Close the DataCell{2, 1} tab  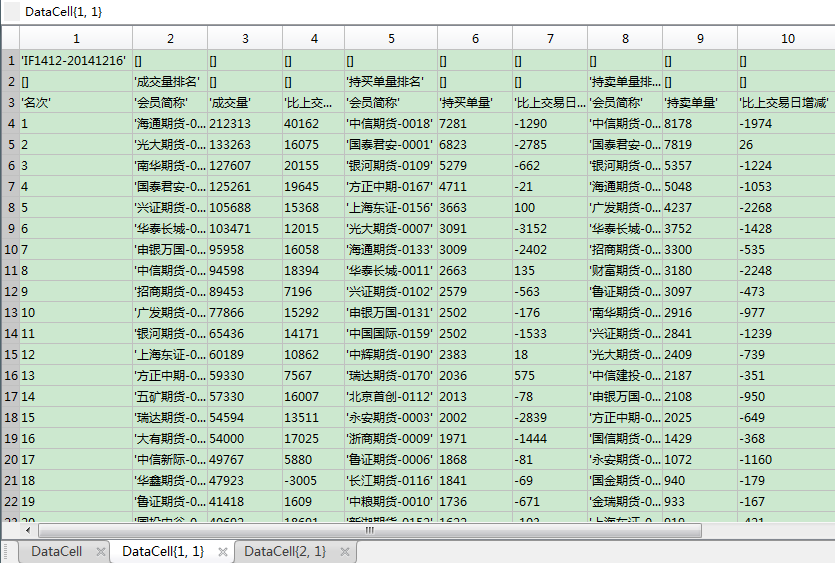pos(345,552)
